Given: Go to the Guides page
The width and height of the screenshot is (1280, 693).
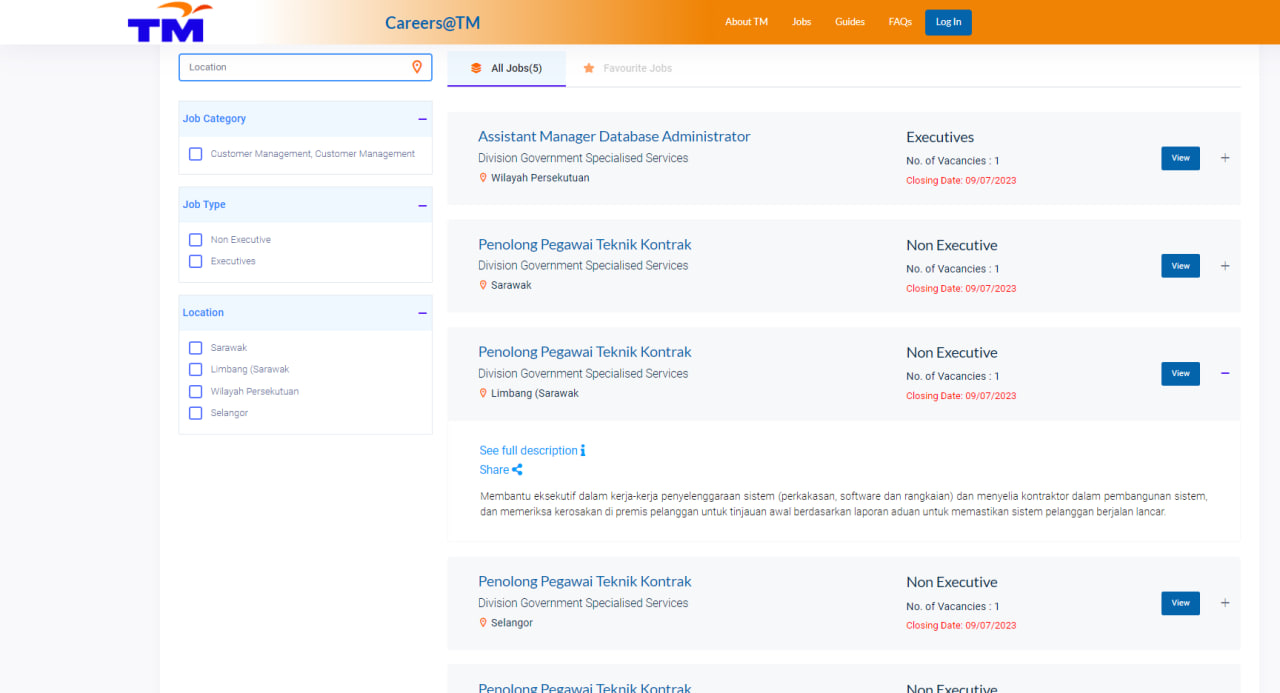Looking at the screenshot, I should click(x=850, y=22).
